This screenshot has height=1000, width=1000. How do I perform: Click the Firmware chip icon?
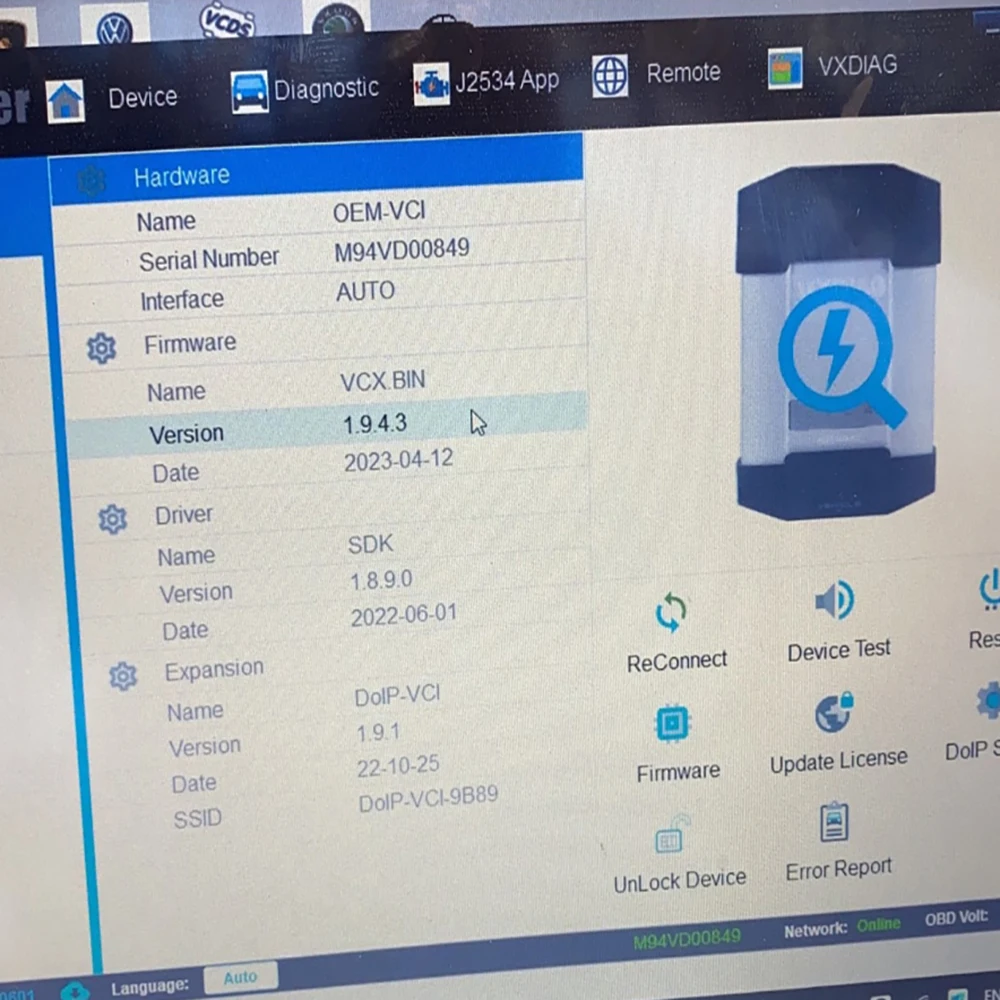672,723
